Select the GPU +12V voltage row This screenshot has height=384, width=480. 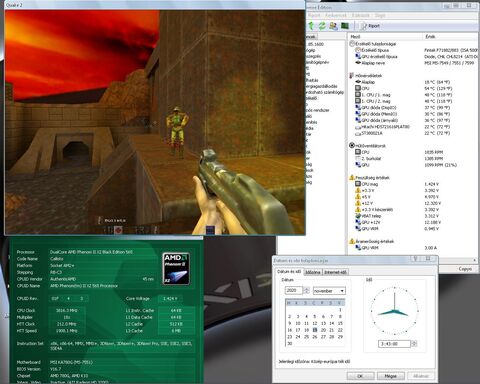pyautogui.click(x=368, y=222)
